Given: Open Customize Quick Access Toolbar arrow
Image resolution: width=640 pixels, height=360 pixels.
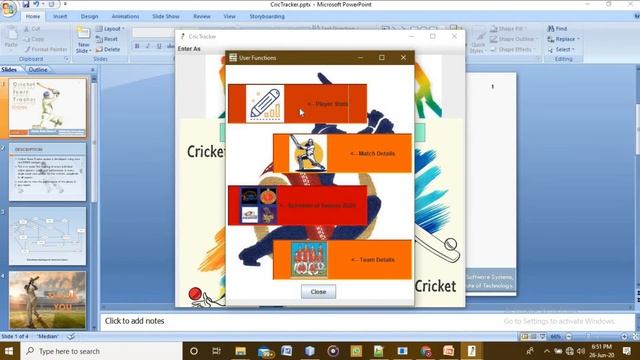Looking at the screenshot, I should point(65,4).
